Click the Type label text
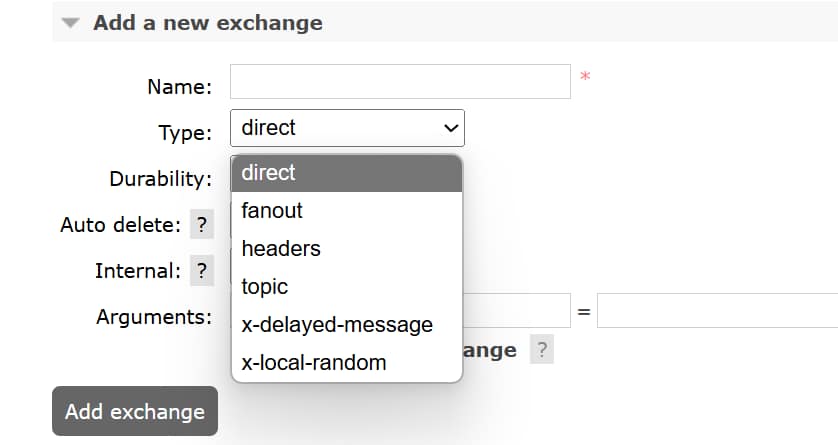Viewport: 838px width, 445px height. pos(184,133)
